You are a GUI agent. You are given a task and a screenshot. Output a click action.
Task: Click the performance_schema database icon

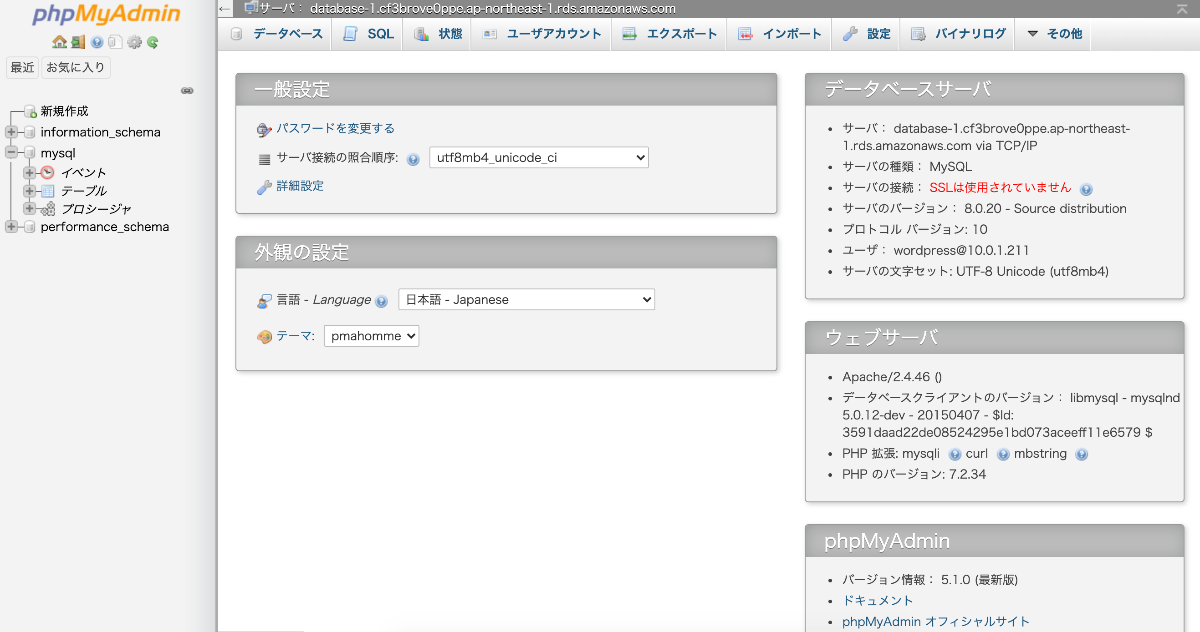[30, 227]
